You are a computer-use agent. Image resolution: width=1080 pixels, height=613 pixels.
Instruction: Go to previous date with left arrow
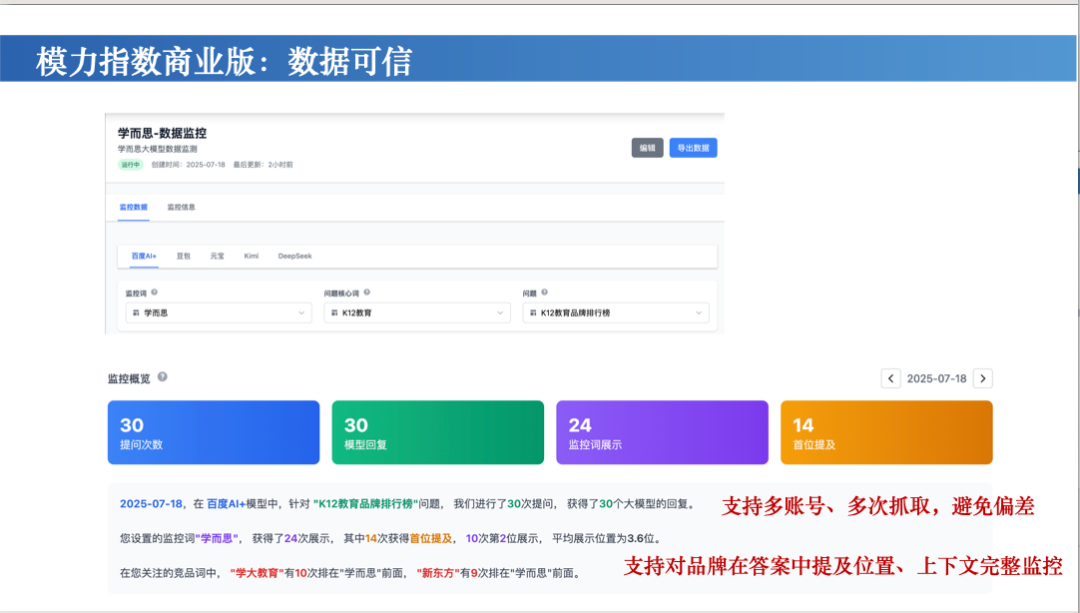click(x=891, y=379)
